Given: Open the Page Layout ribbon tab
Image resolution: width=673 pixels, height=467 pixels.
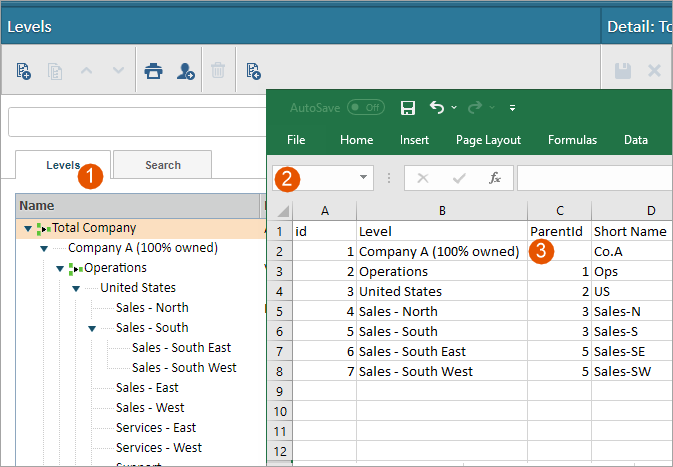Looking at the screenshot, I should [488, 140].
